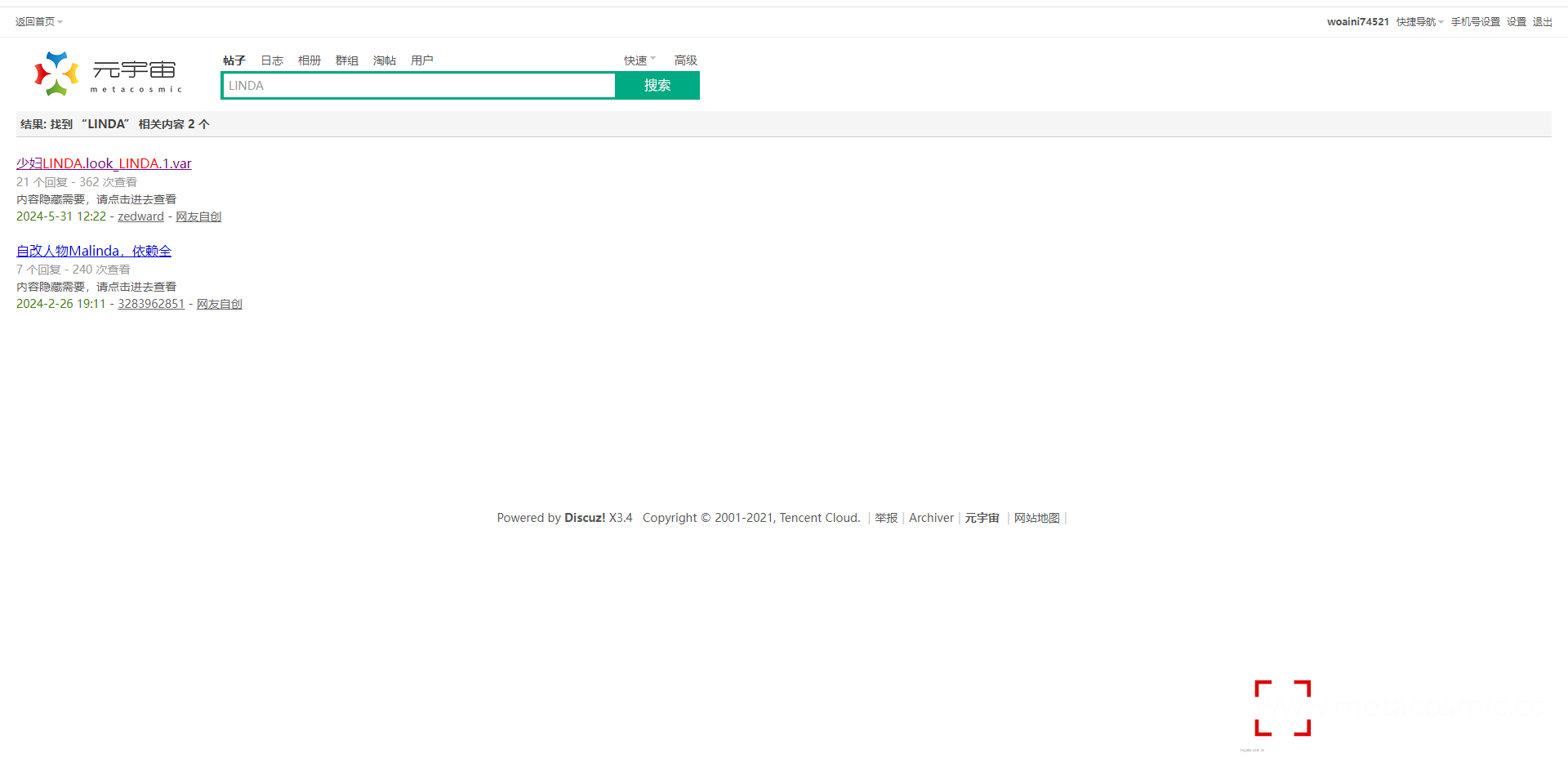The height and width of the screenshot is (758, 1568).
Task: Click the '7 个回复 - 240 次查看' text
Action: (73, 270)
